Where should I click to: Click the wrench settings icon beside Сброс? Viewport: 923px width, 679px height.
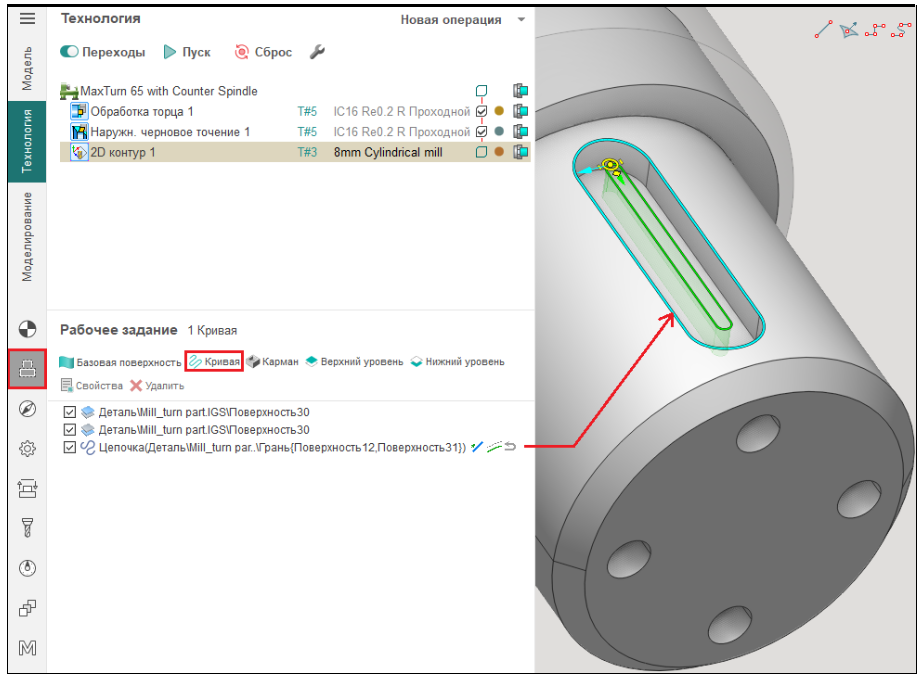tap(318, 52)
